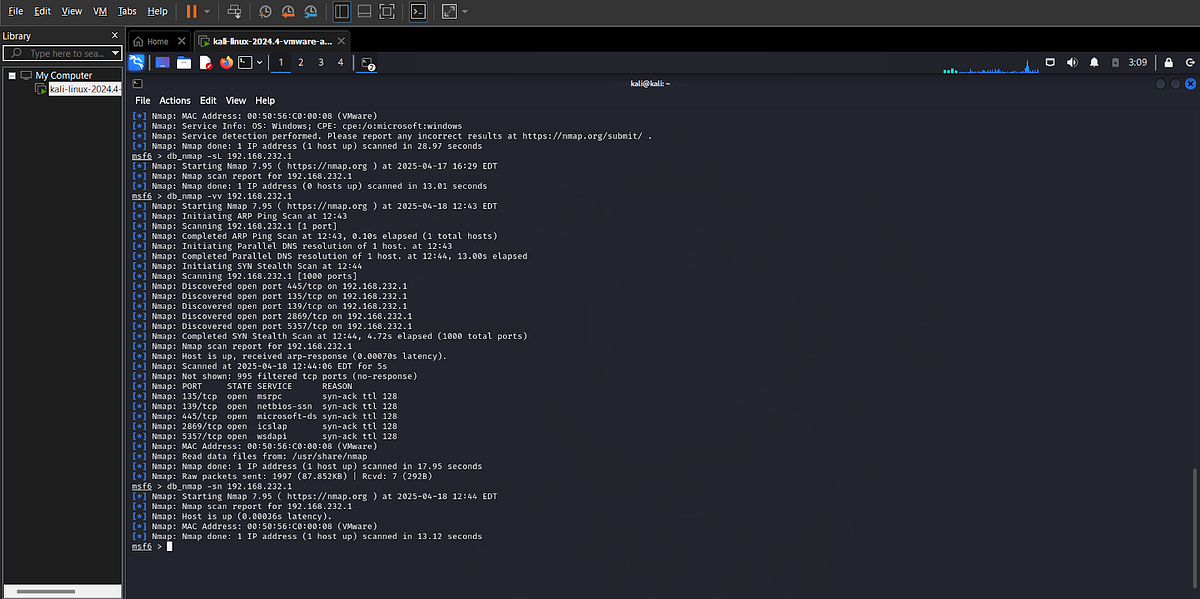Toggle the console view mode

418,11
